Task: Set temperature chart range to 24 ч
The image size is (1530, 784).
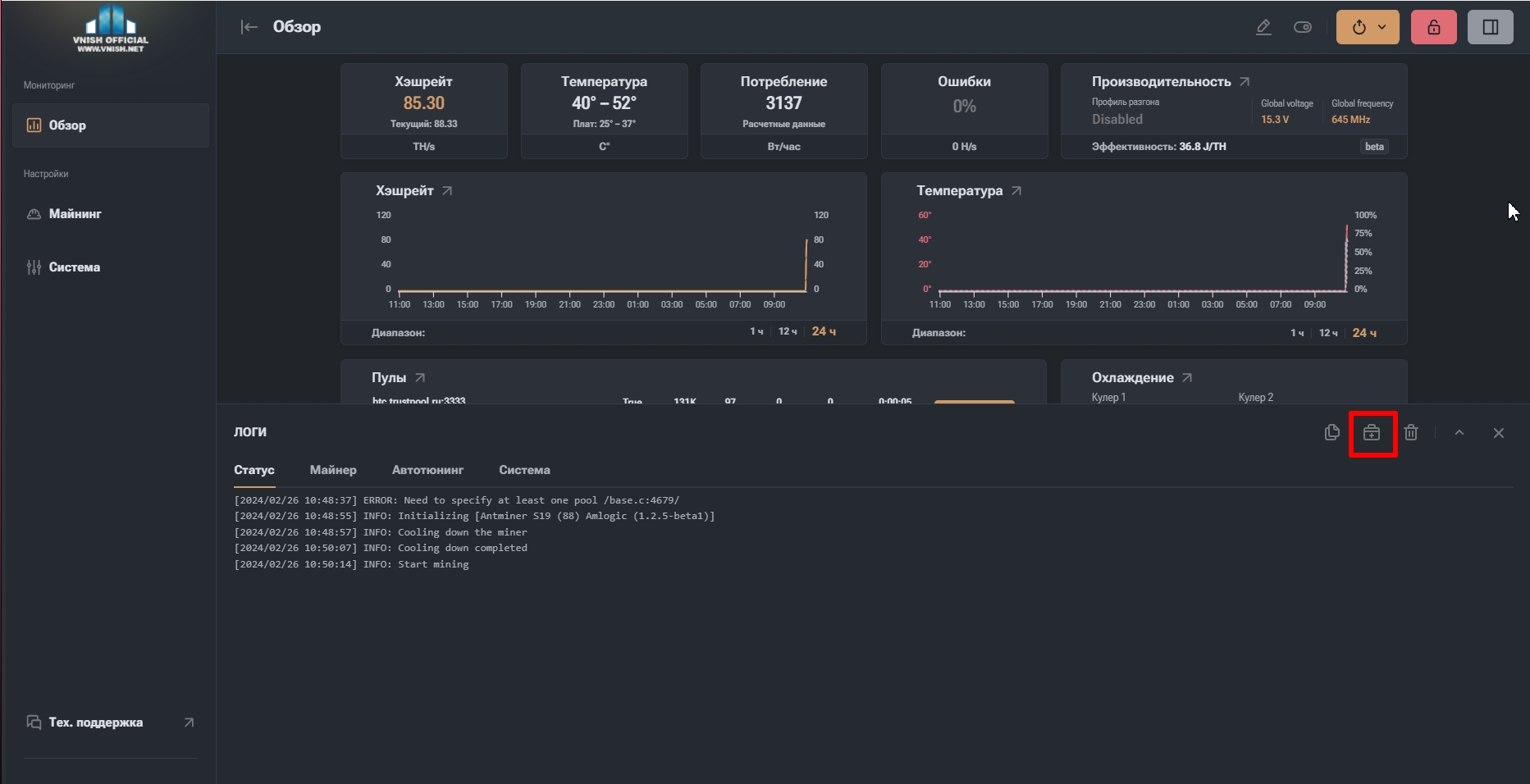Action: tap(1364, 332)
